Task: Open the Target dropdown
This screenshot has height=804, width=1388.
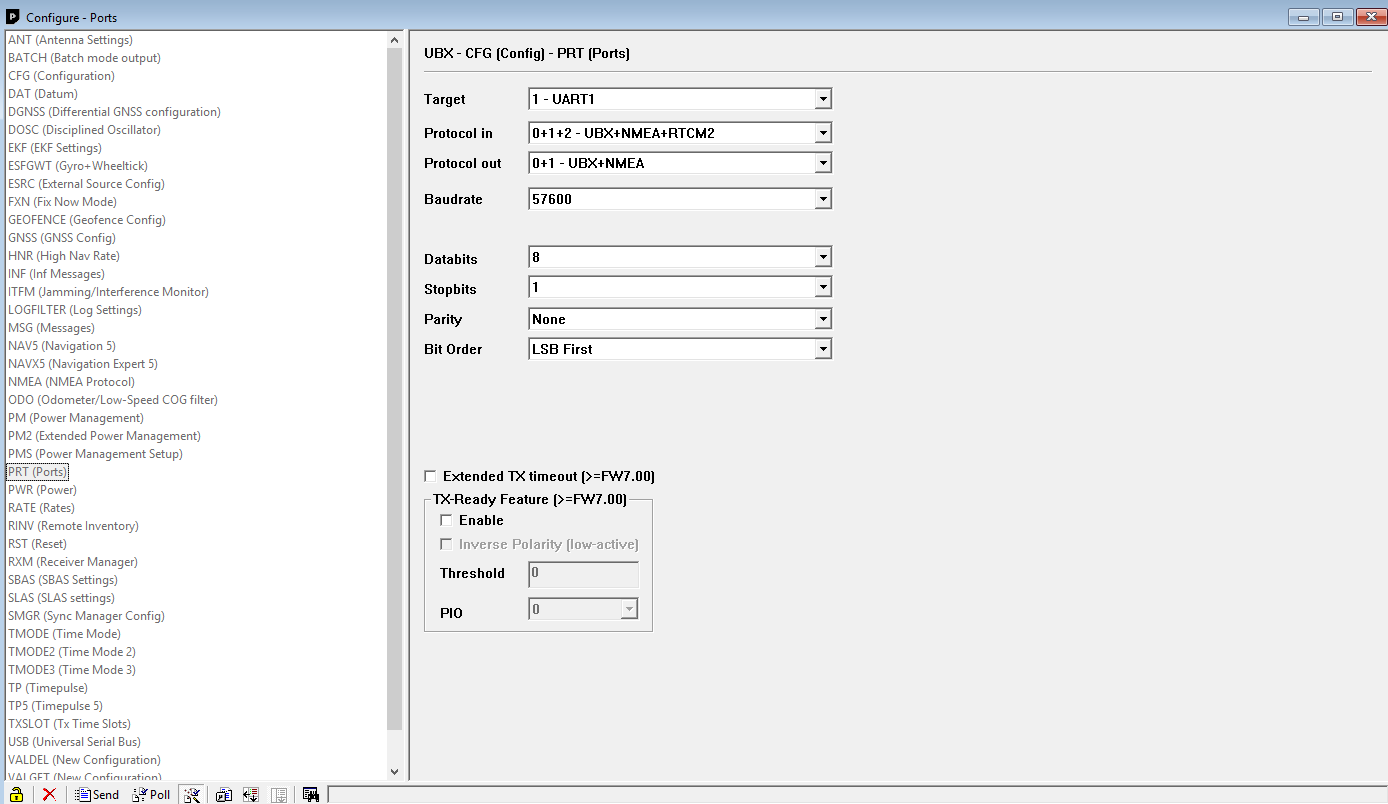Action: pyautogui.click(x=822, y=99)
